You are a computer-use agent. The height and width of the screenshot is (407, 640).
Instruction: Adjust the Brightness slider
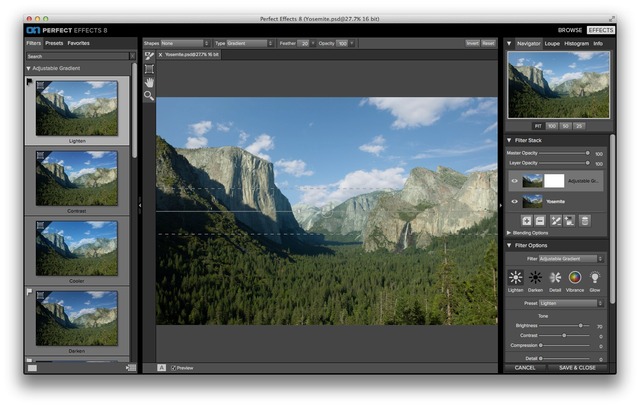coord(580,326)
